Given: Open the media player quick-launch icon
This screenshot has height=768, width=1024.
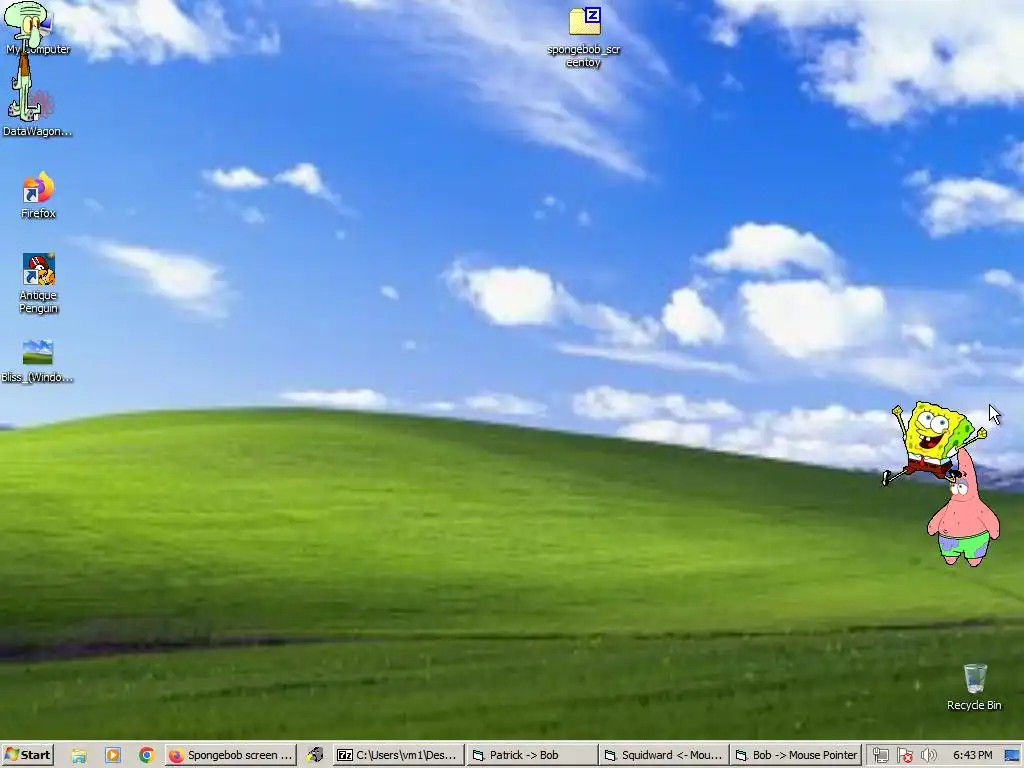Looking at the screenshot, I should coord(113,756).
